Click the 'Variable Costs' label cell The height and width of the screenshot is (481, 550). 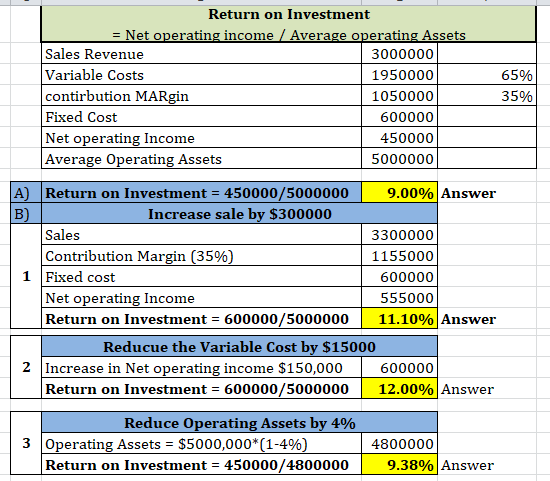point(201,74)
